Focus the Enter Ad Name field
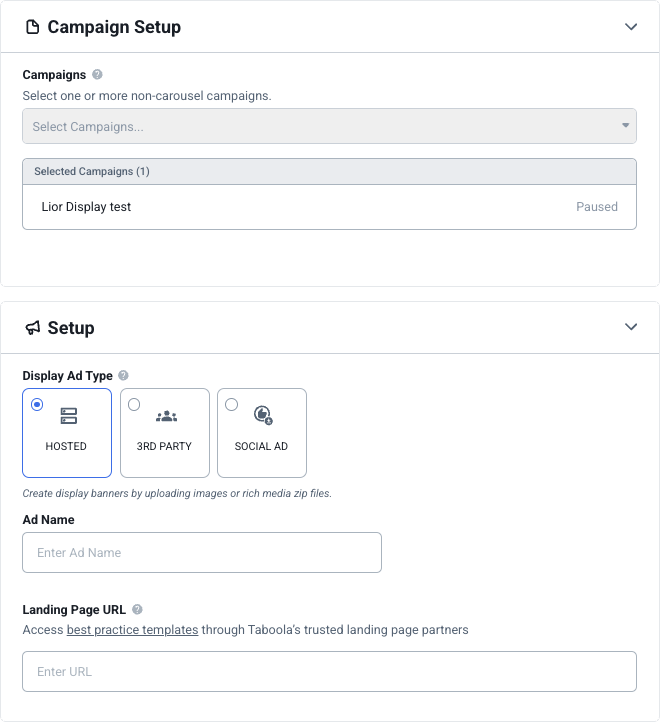 202,552
